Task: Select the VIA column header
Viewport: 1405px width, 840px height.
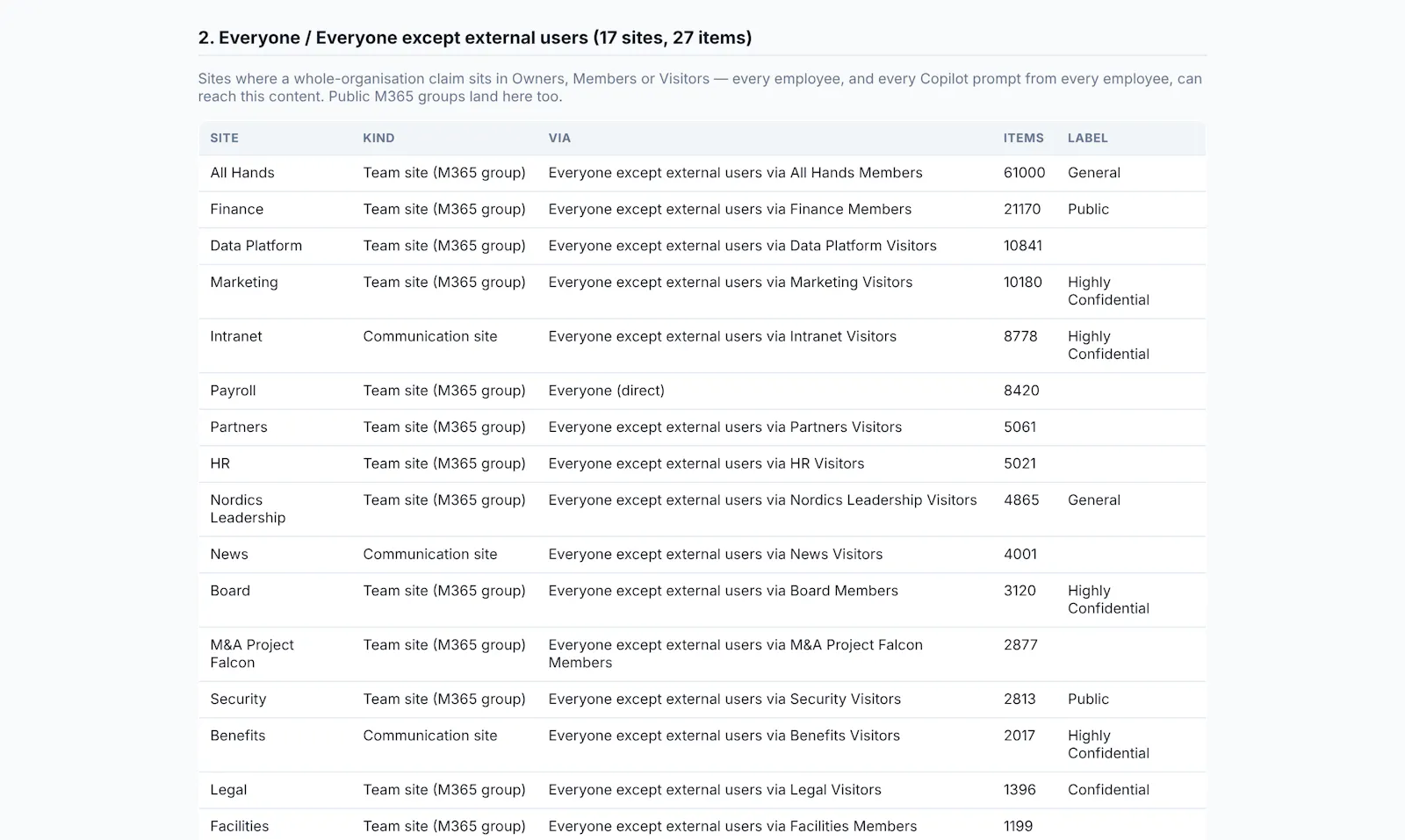Action: [x=559, y=138]
